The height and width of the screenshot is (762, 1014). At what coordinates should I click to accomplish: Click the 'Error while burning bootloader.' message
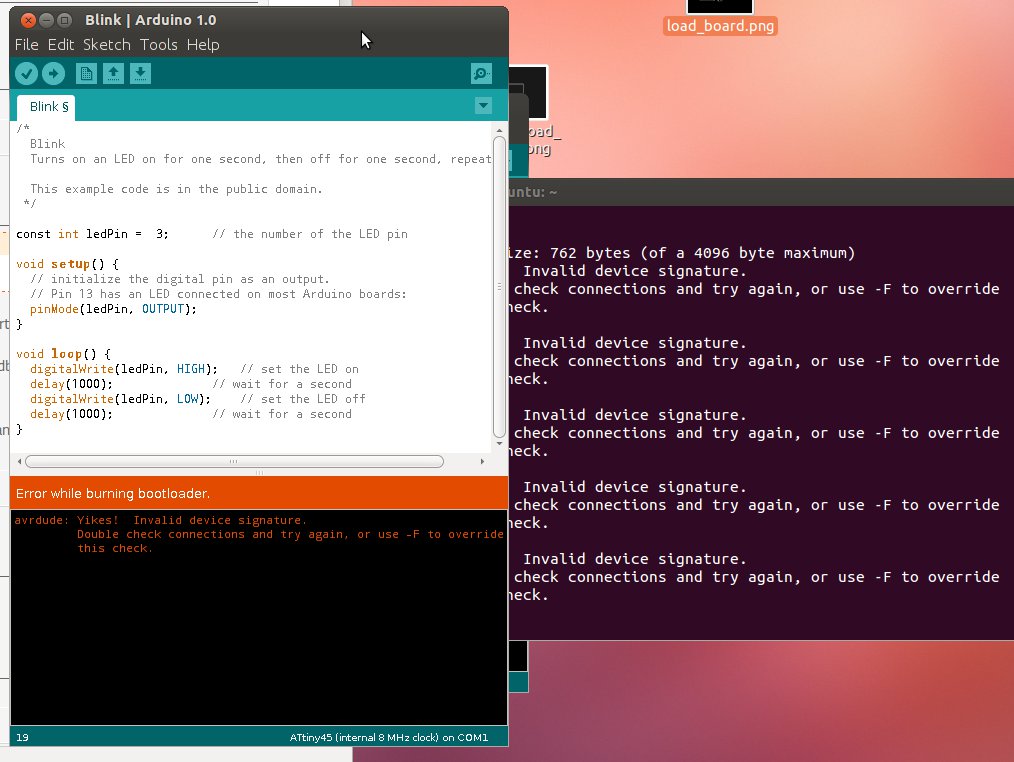[113, 494]
